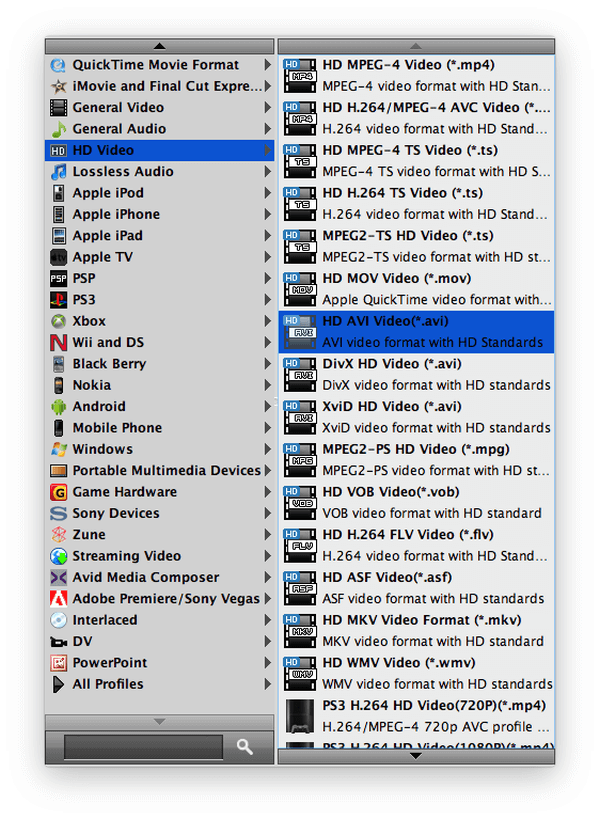This screenshot has width=600, height=820.
Task: Expand the Windows submenu arrow
Action: click(267, 449)
